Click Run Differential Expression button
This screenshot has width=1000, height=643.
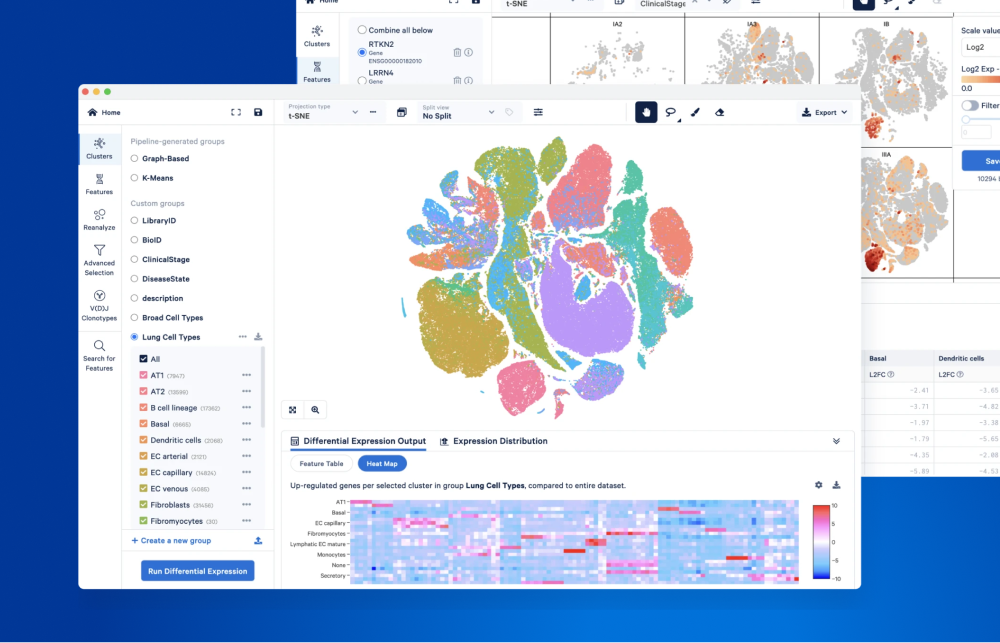(x=198, y=571)
